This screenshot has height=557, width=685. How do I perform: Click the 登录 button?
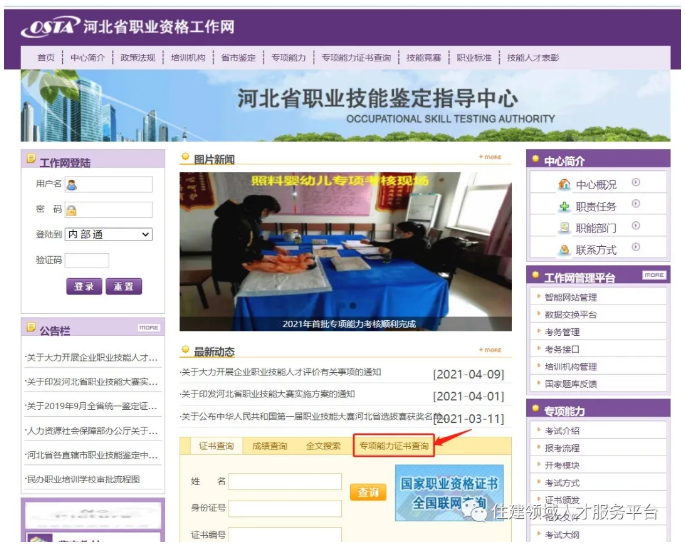coord(84,286)
